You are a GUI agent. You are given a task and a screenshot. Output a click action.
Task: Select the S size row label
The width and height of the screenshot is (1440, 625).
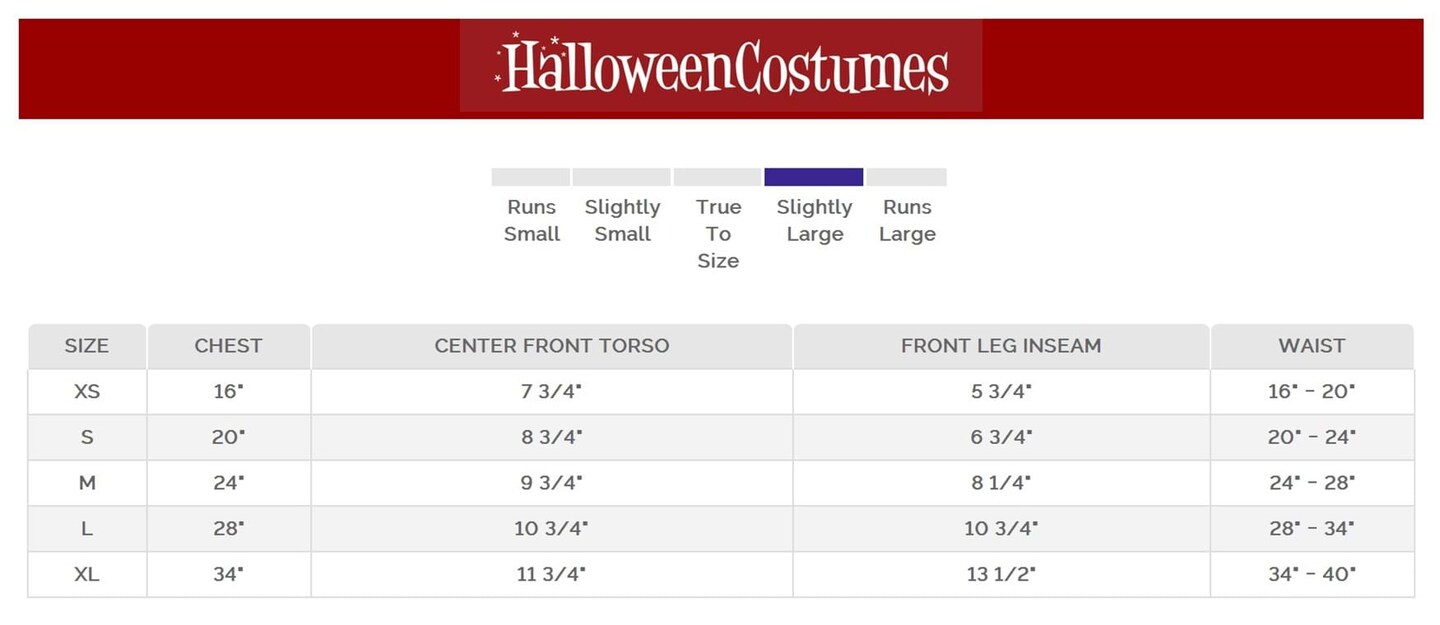coord(87,437)
